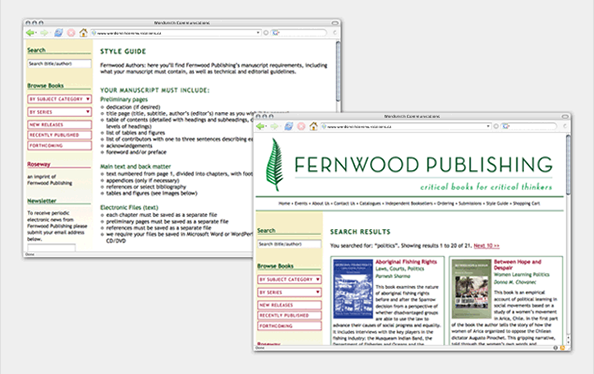Focus title/author search field in Style Guide window
594x374 pixels.
click(59, 64)
